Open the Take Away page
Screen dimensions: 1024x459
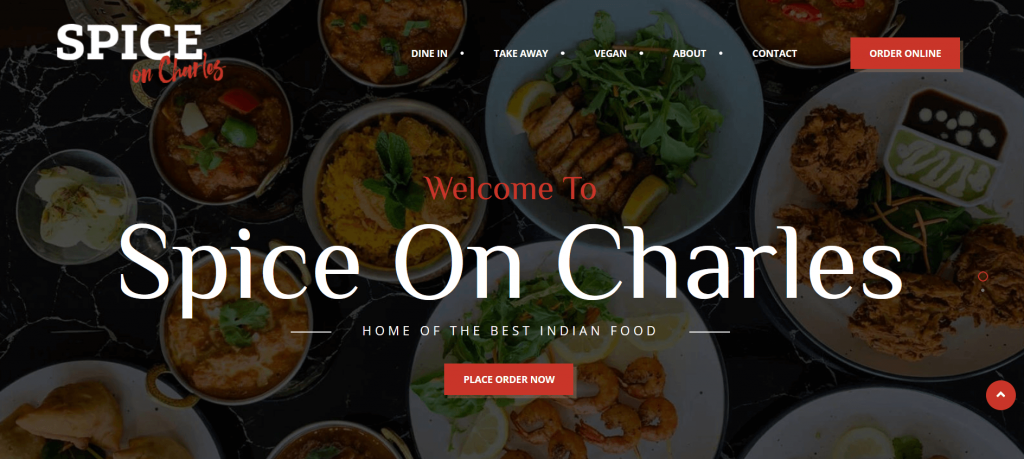(x=520, y=54)
